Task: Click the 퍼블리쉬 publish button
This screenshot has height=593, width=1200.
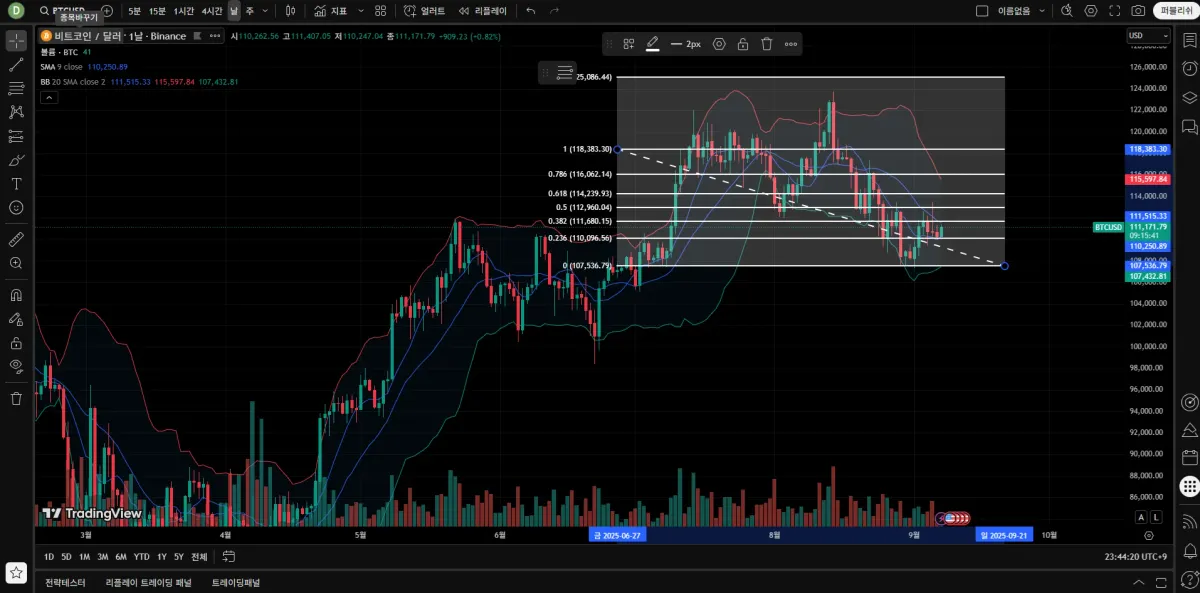Action: click(1174, 10)
